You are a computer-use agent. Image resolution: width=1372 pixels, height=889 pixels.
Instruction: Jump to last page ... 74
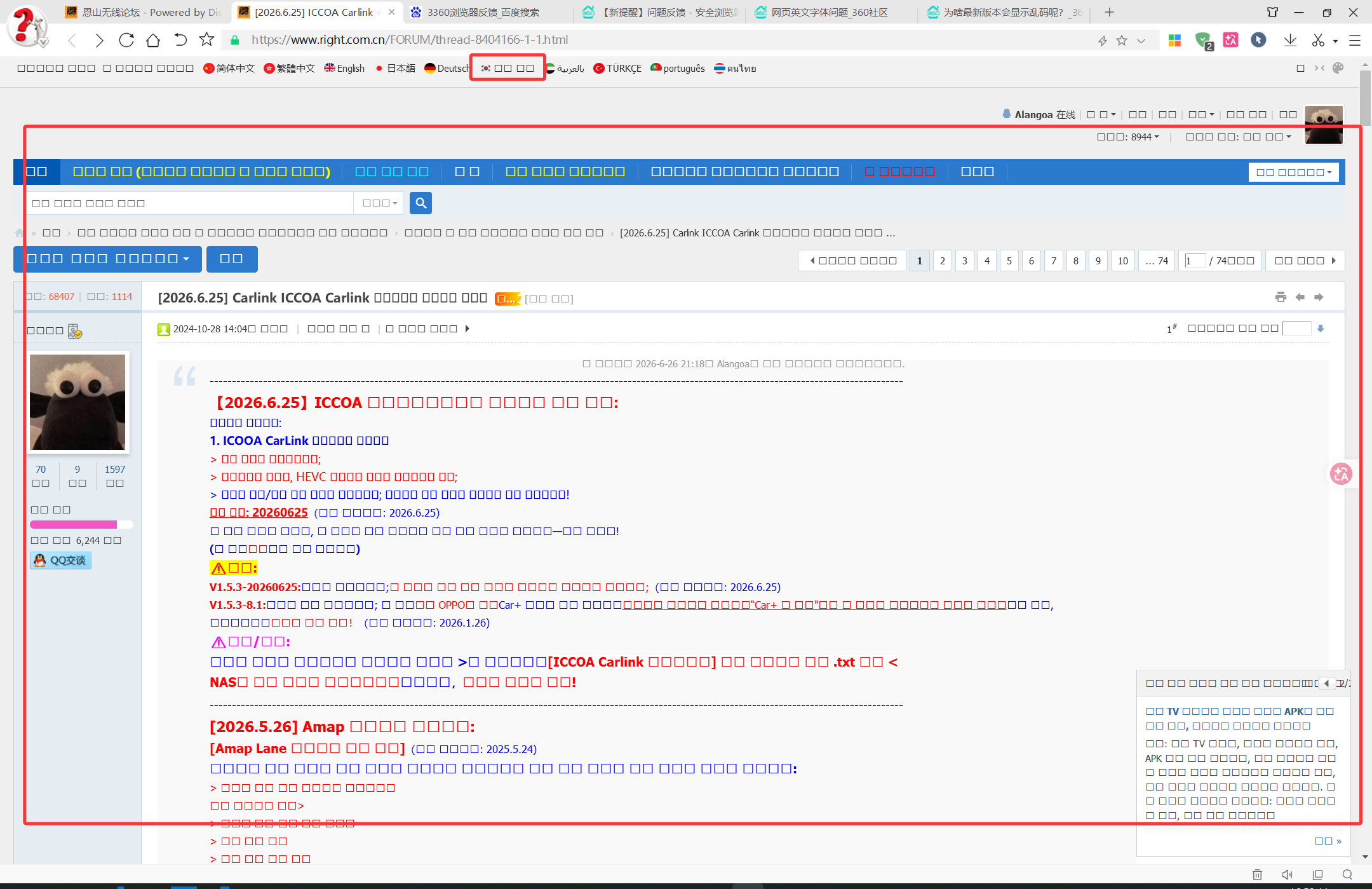[x=1157, y=261]
